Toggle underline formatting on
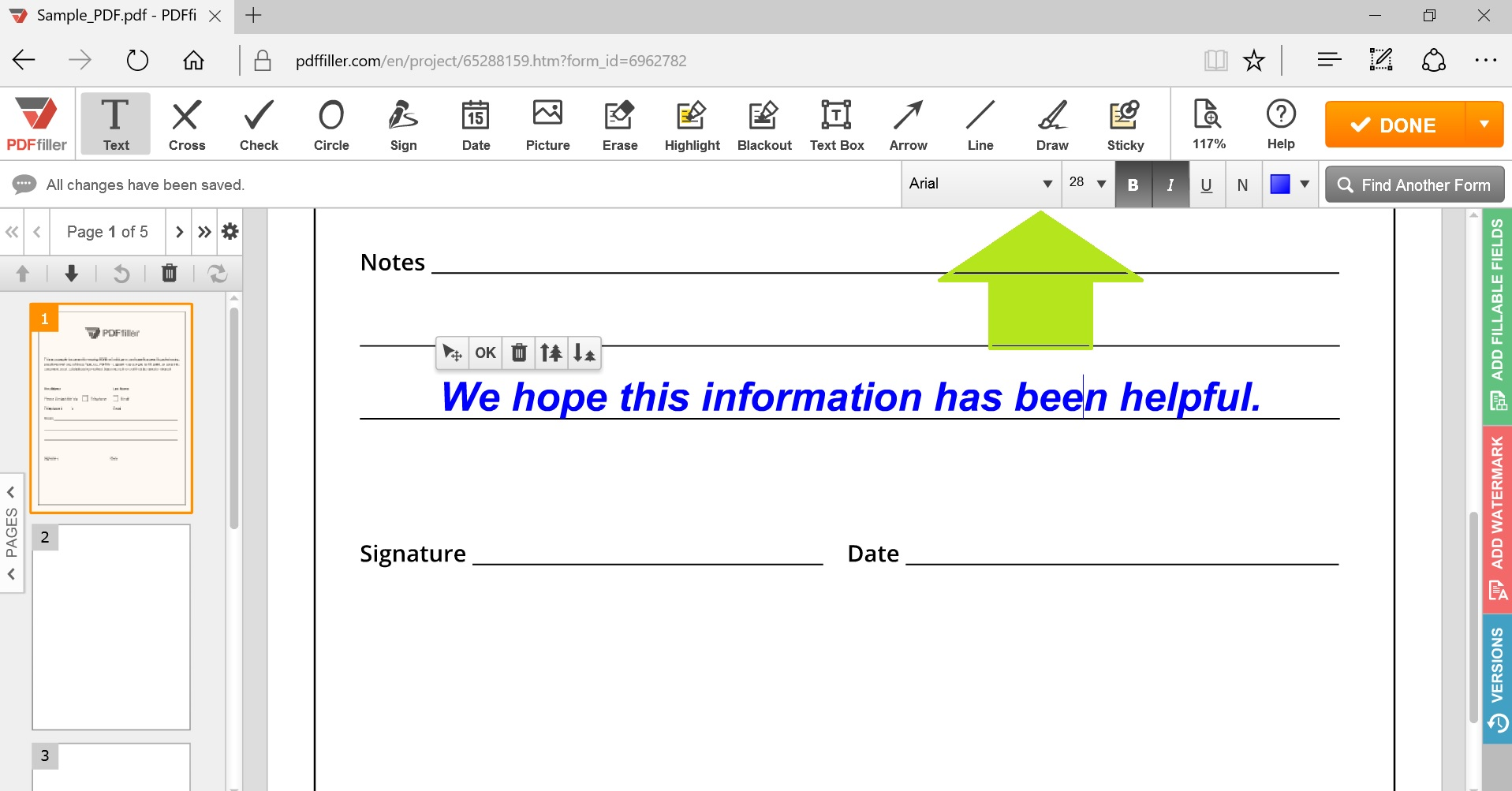 pyautogui.click(x=1205, y=184)
